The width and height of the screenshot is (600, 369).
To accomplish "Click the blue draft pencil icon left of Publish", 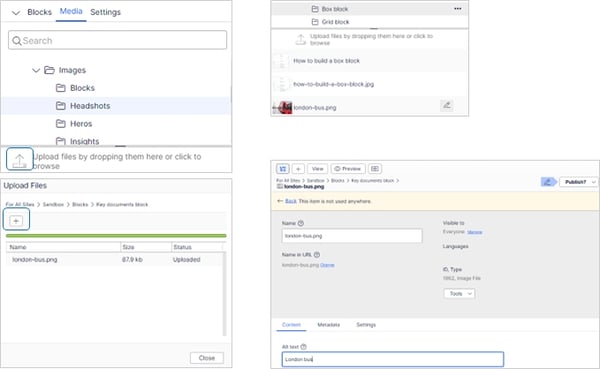I will 548,182.
